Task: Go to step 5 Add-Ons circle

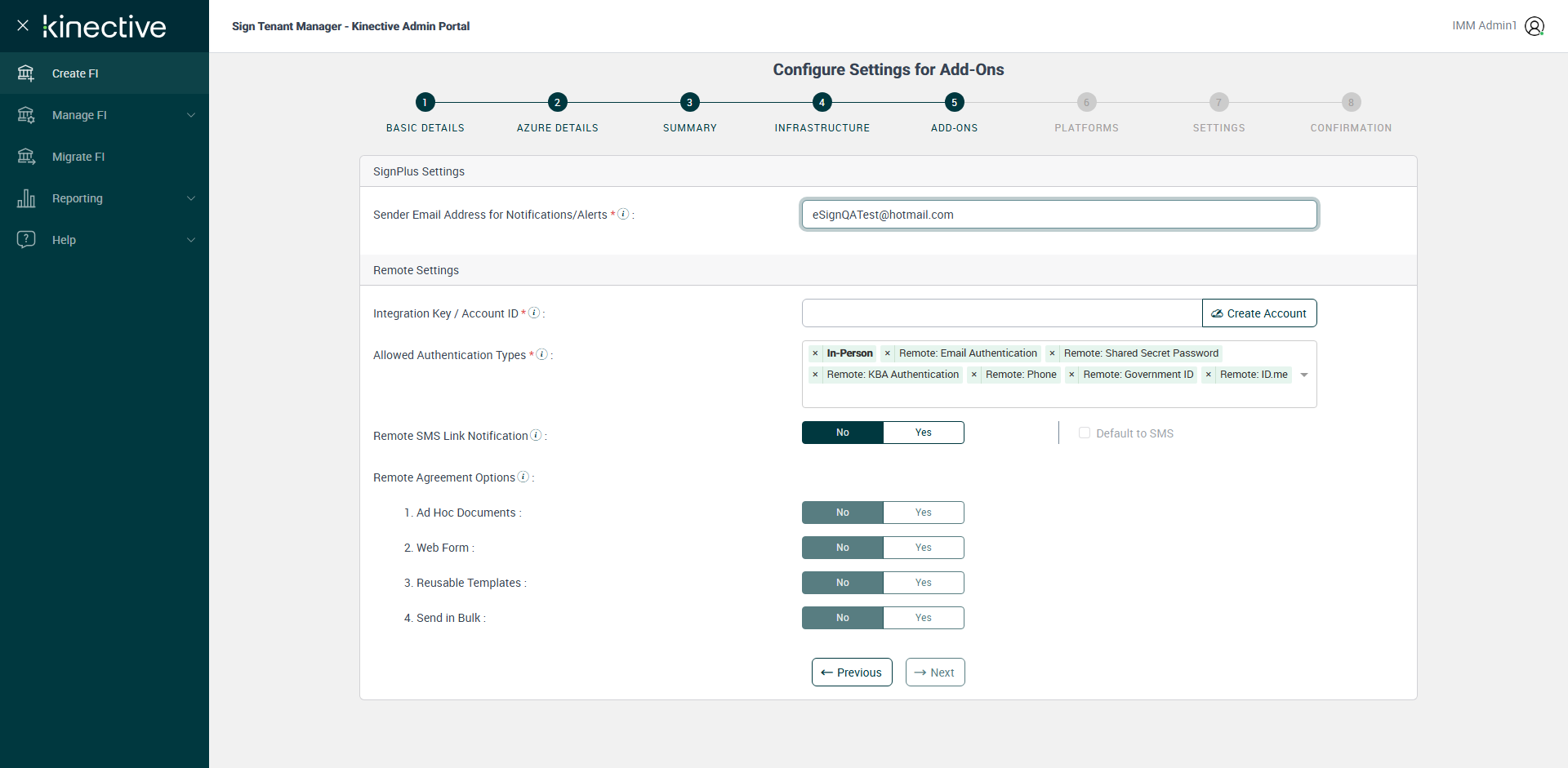Action: (x=954, y=102)
